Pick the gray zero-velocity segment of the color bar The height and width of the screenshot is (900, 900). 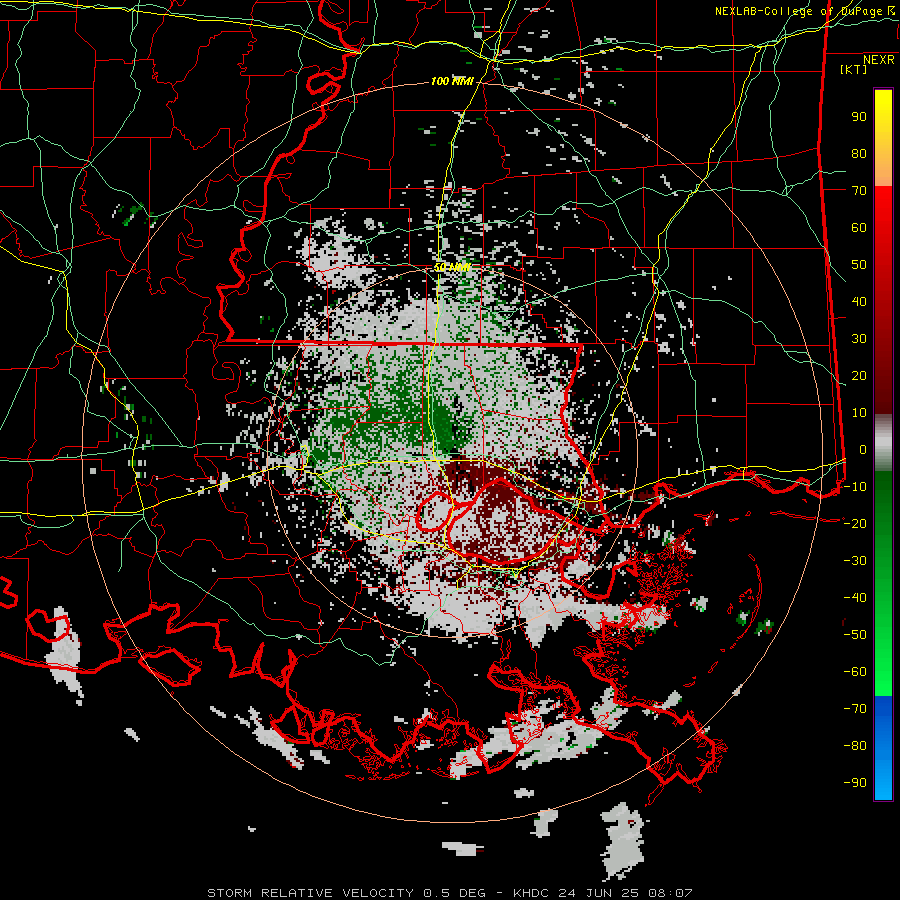[x=883, y=443]
